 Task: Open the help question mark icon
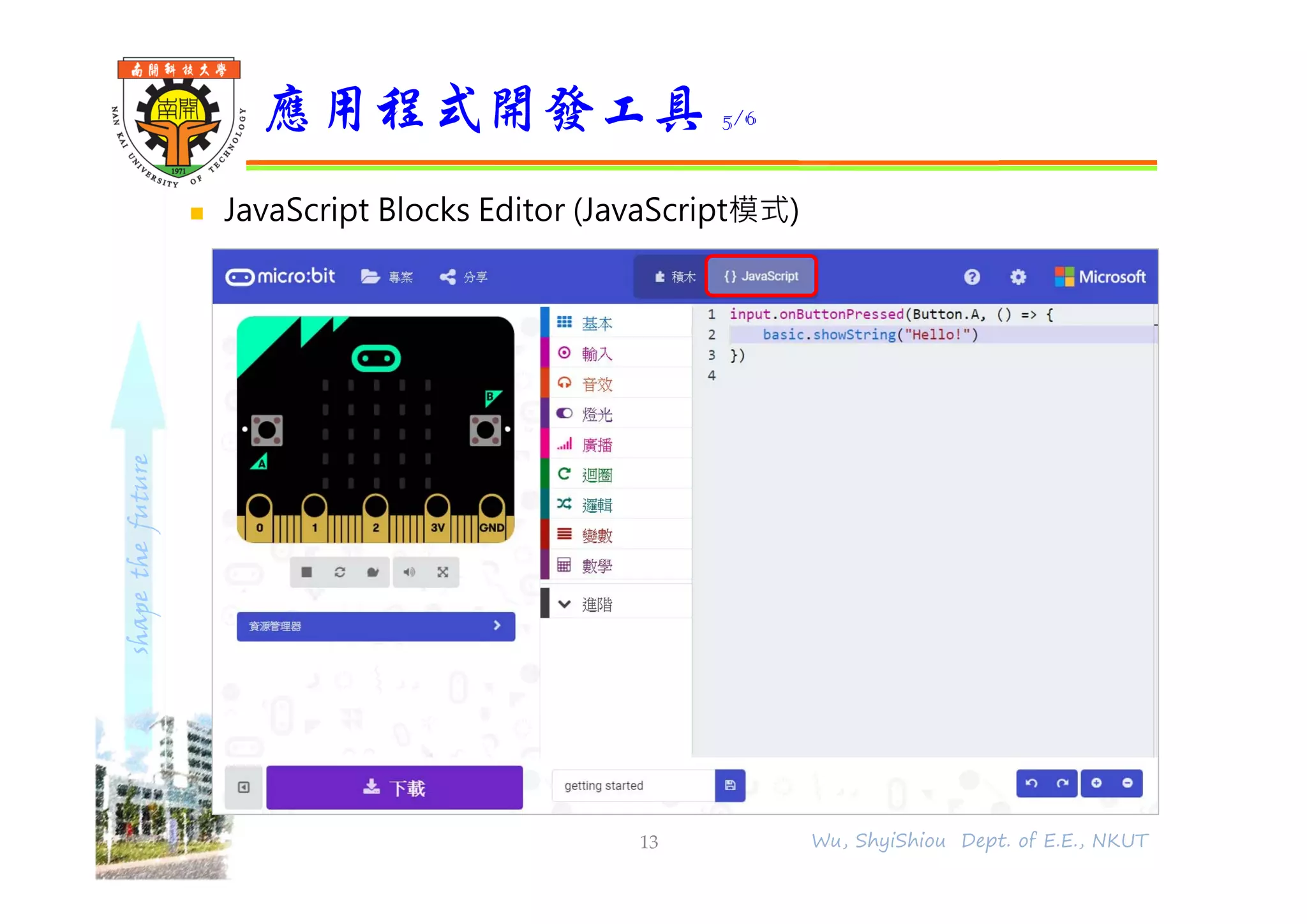click(x=971, y=276)
